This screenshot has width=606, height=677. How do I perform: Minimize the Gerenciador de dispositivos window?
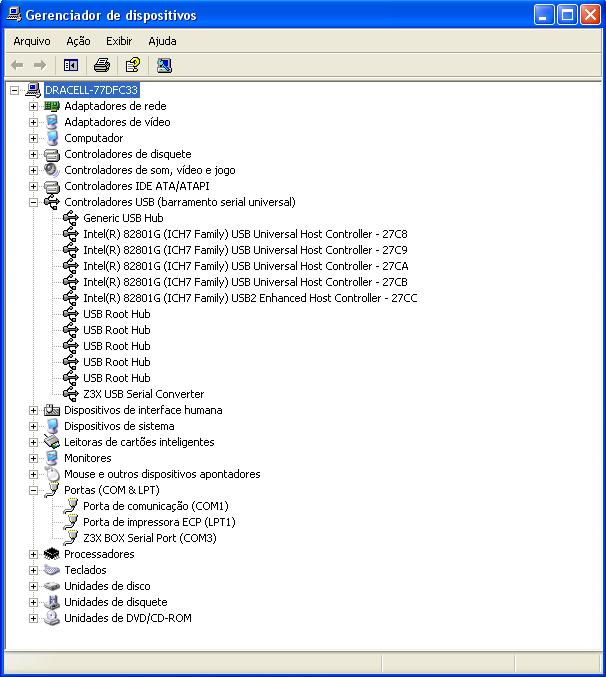tap(544, 15)
